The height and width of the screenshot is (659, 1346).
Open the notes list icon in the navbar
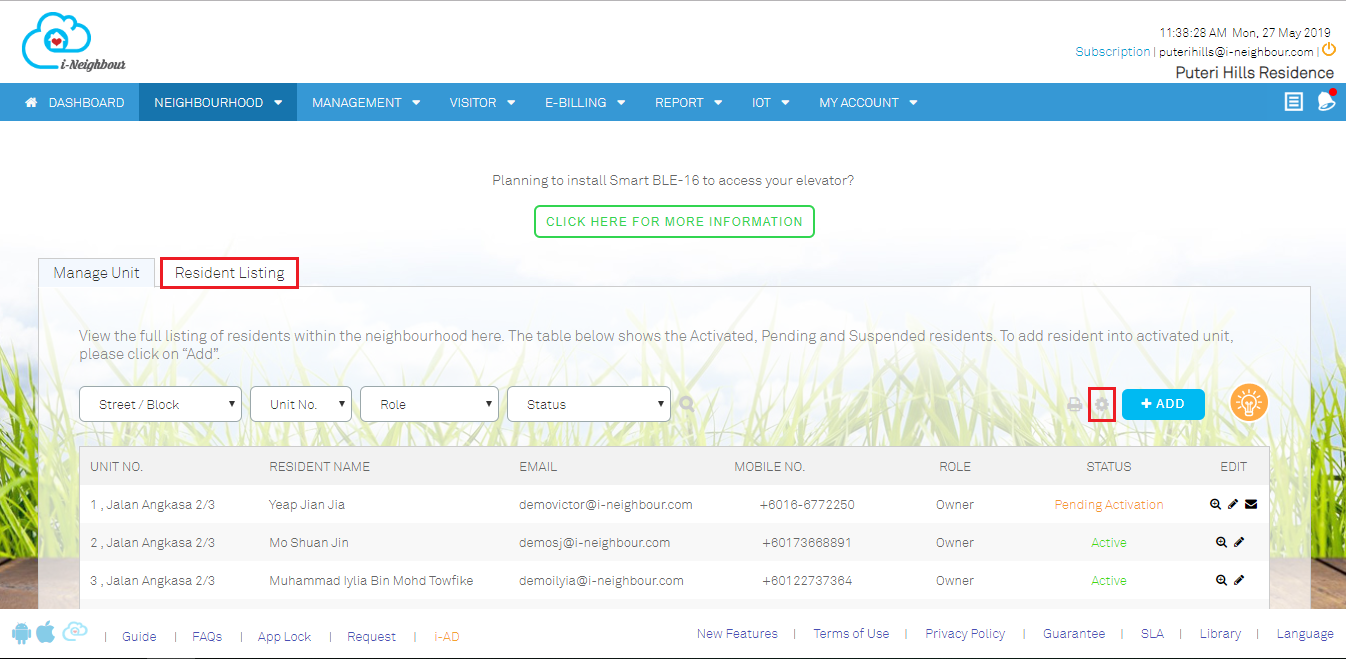[1294, 102]
